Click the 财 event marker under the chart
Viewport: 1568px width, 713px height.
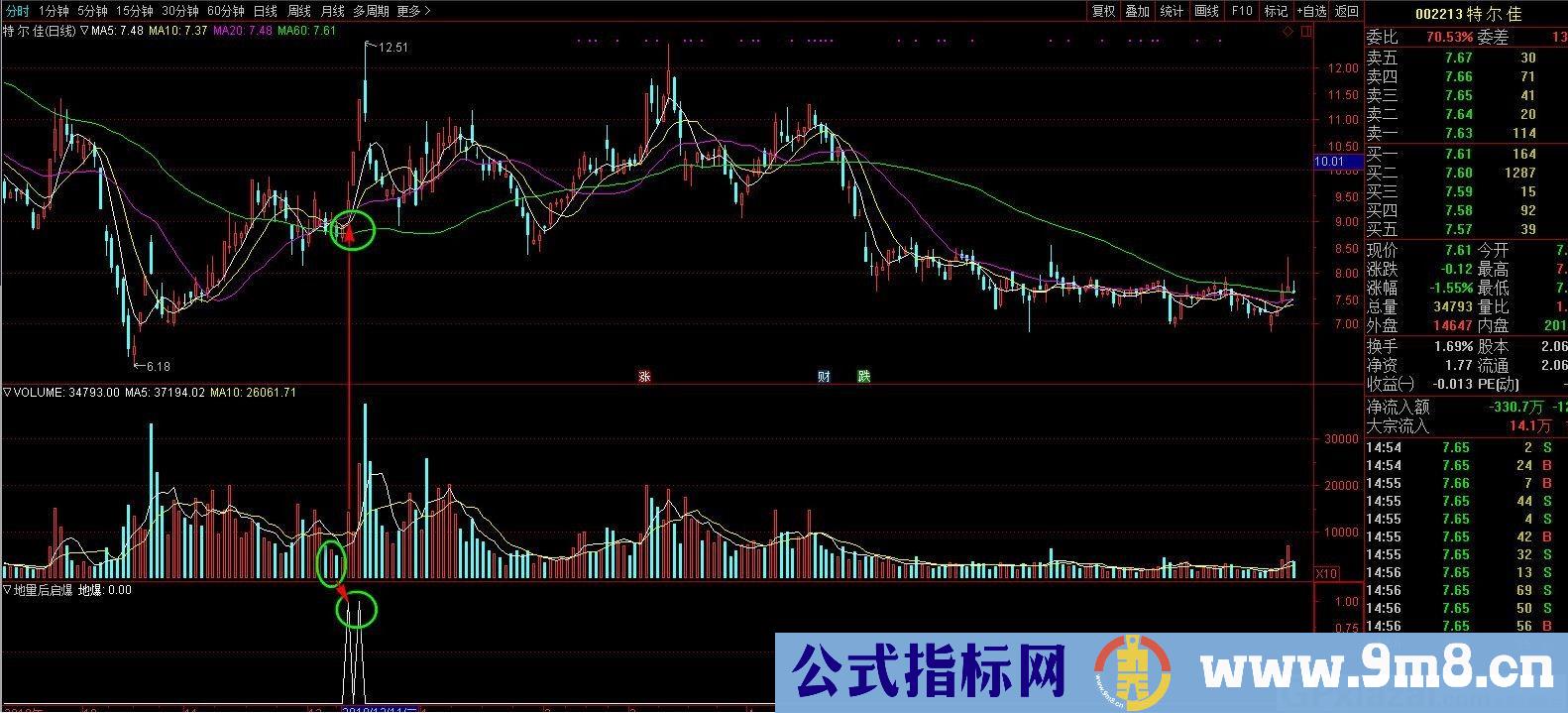click(x=823, y=376)
